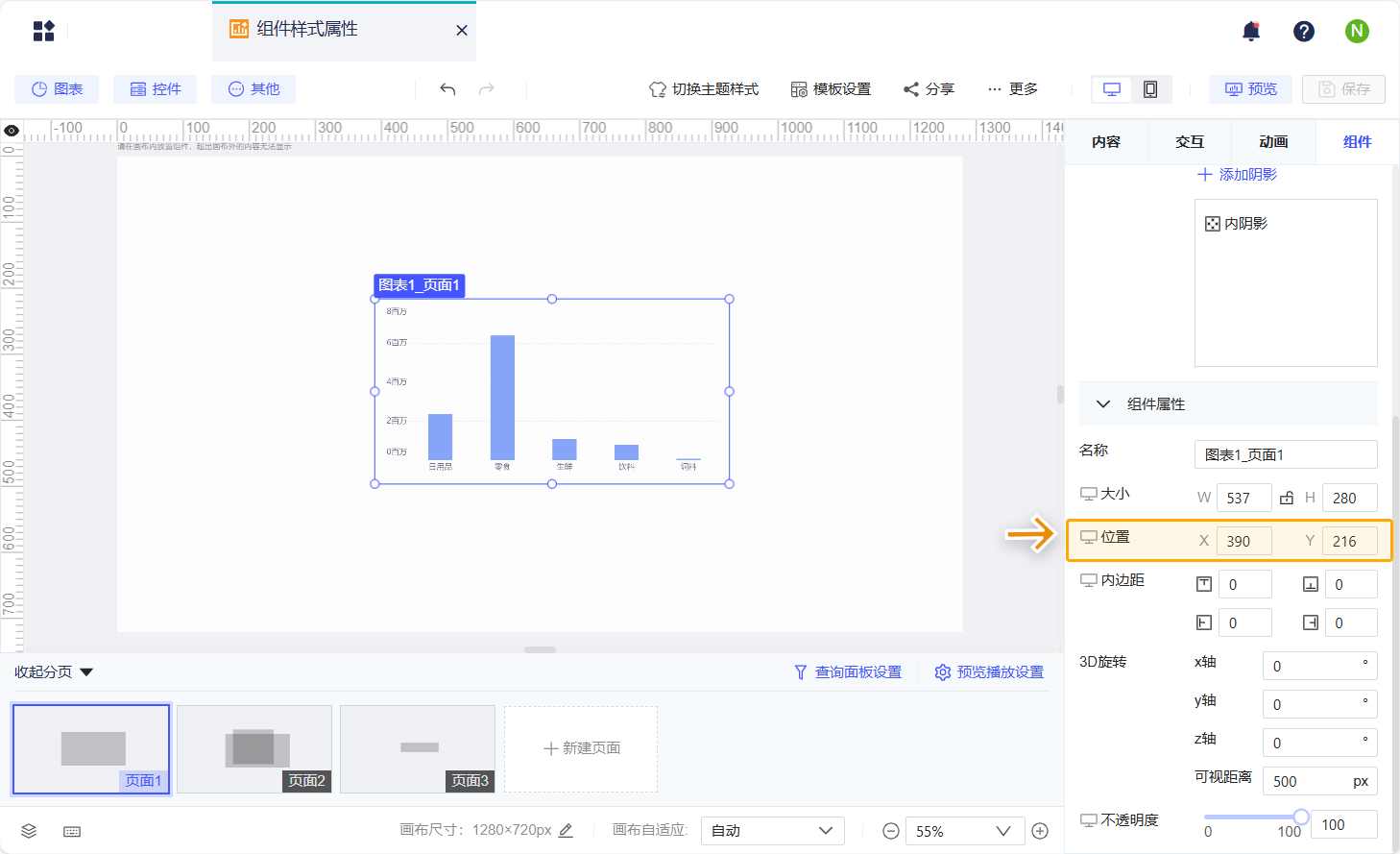Image resolution: width=1400 pixels, height=854 pixels.
Task: Click 新建页面 to add page
Action: coord(581,749)
